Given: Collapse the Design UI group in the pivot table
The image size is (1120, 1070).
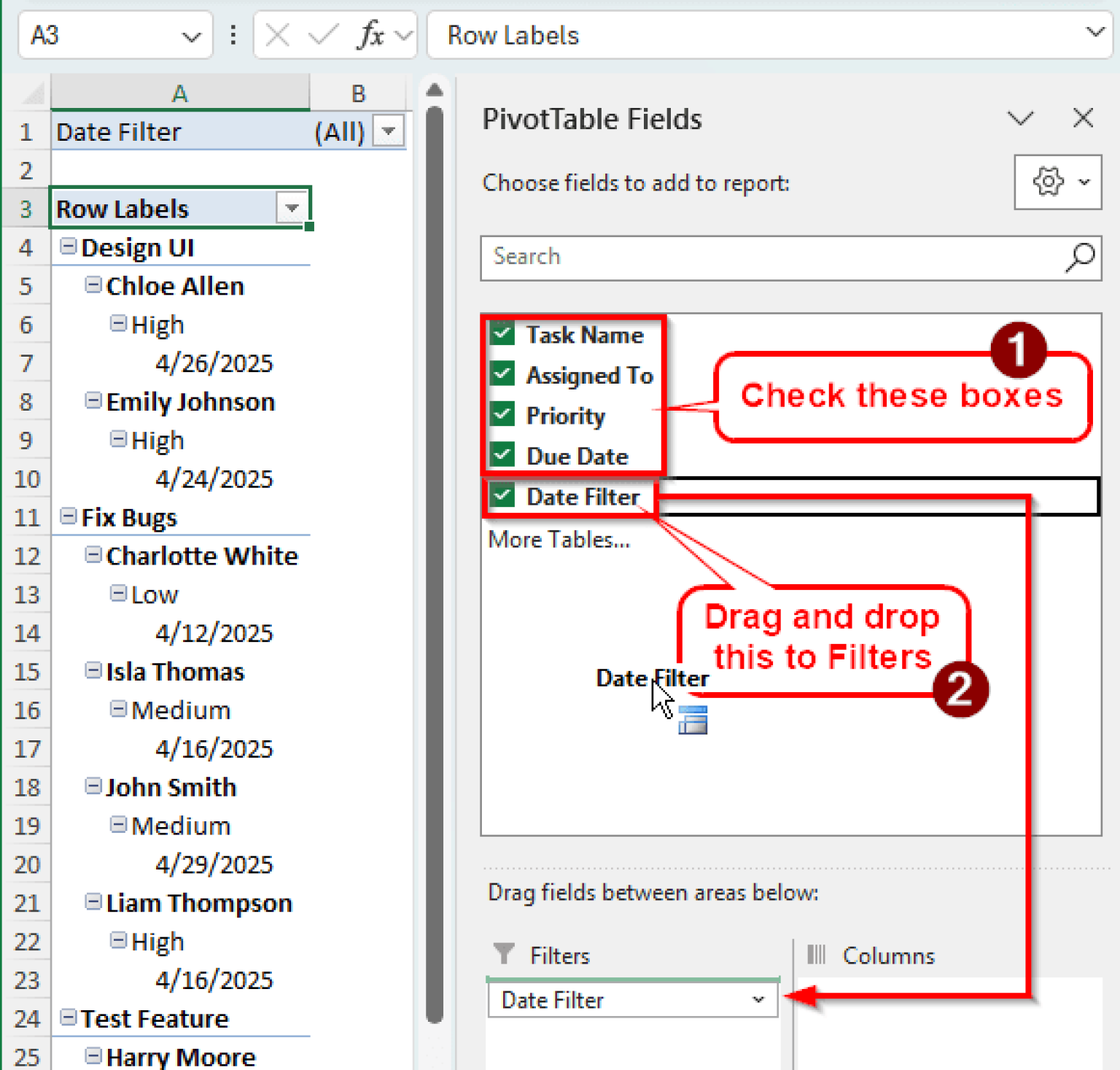Looking at the screenshot, I should (67, 247).
